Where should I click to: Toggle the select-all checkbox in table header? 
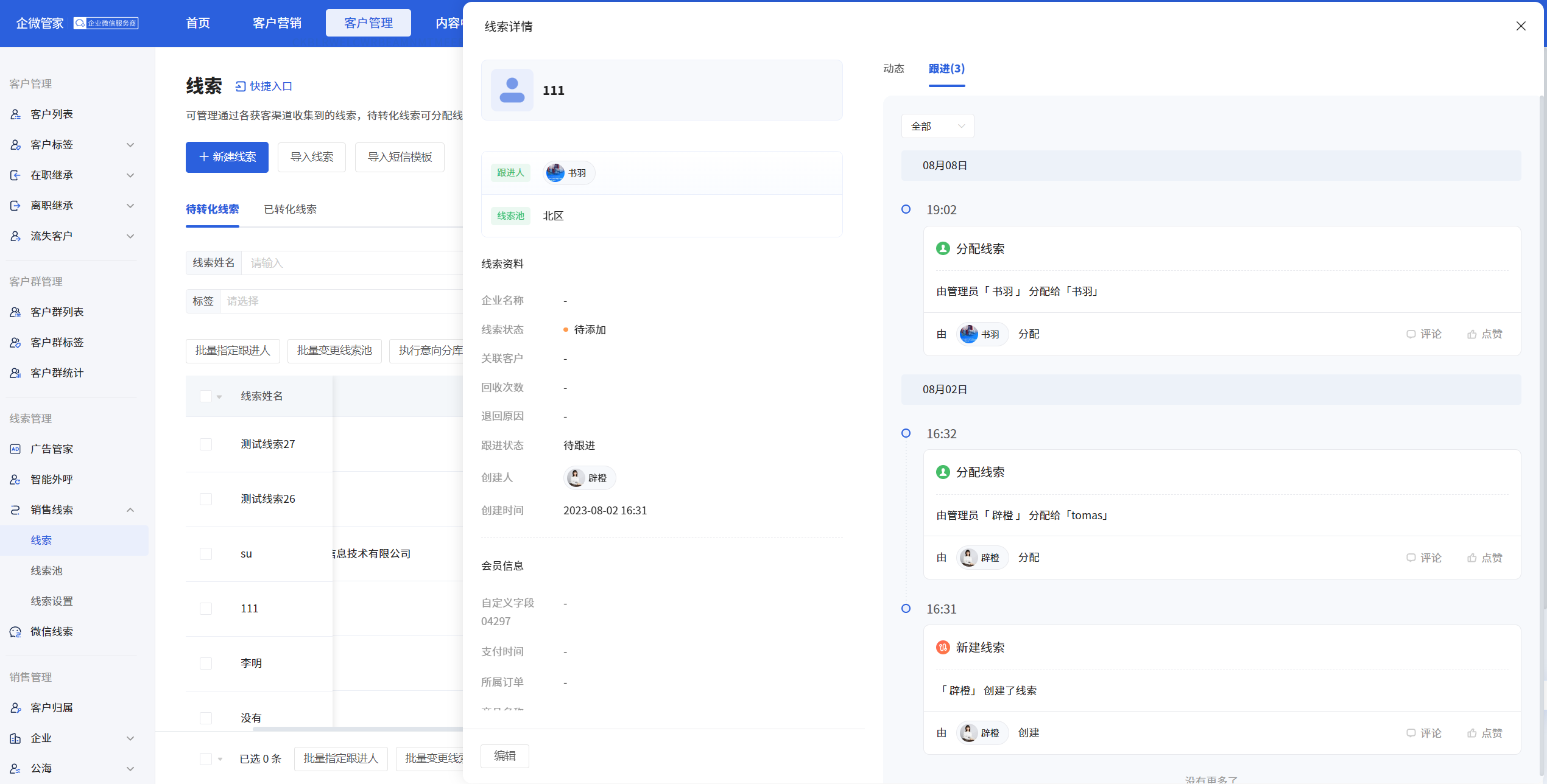coord(206,396)
